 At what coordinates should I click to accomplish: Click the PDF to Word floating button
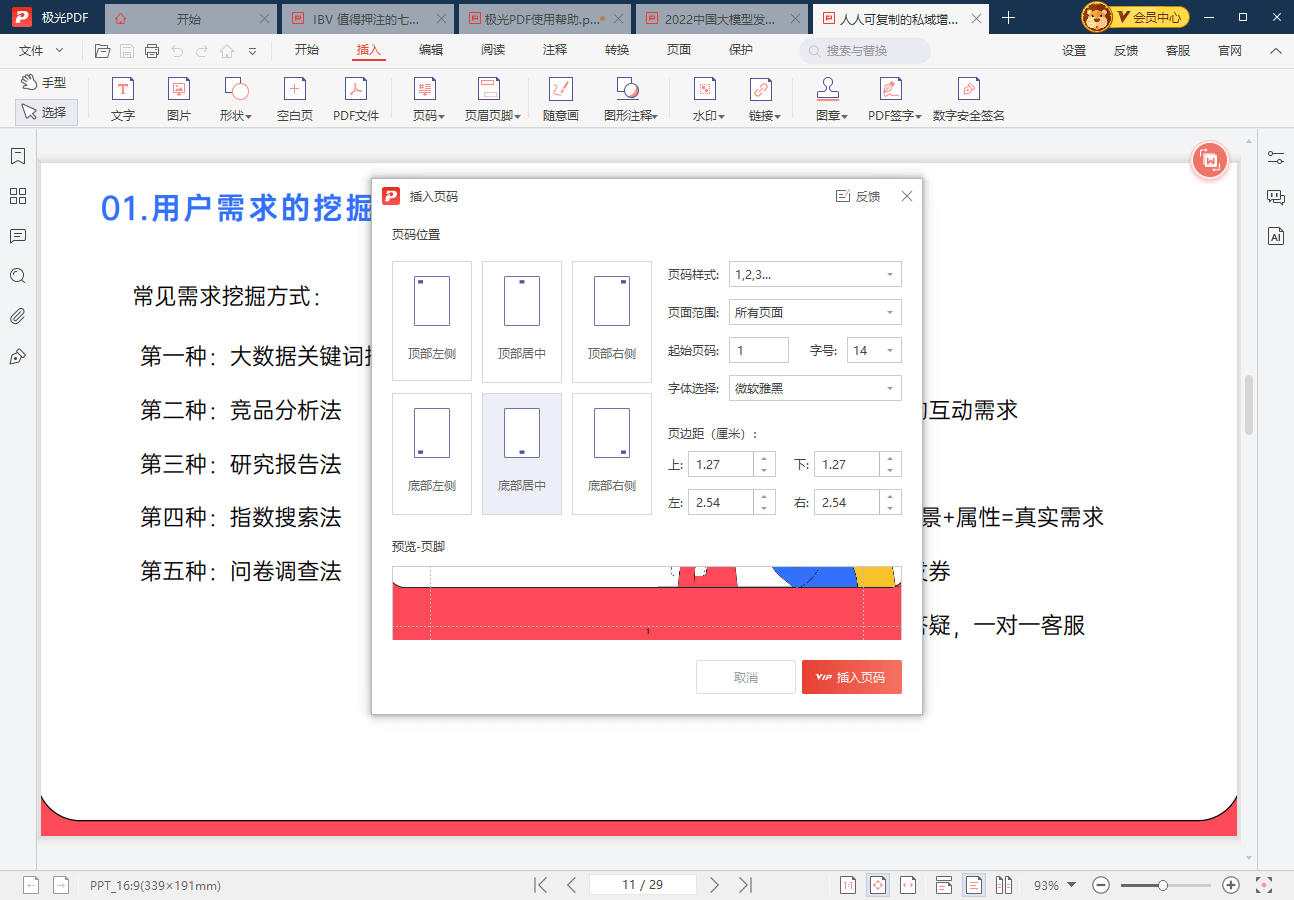pos(1210,160)
